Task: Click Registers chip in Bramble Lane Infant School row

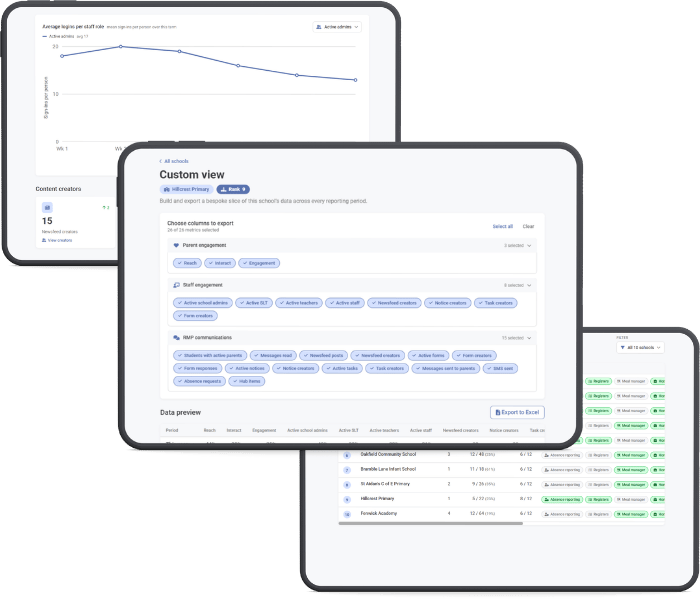Action: 598,470
